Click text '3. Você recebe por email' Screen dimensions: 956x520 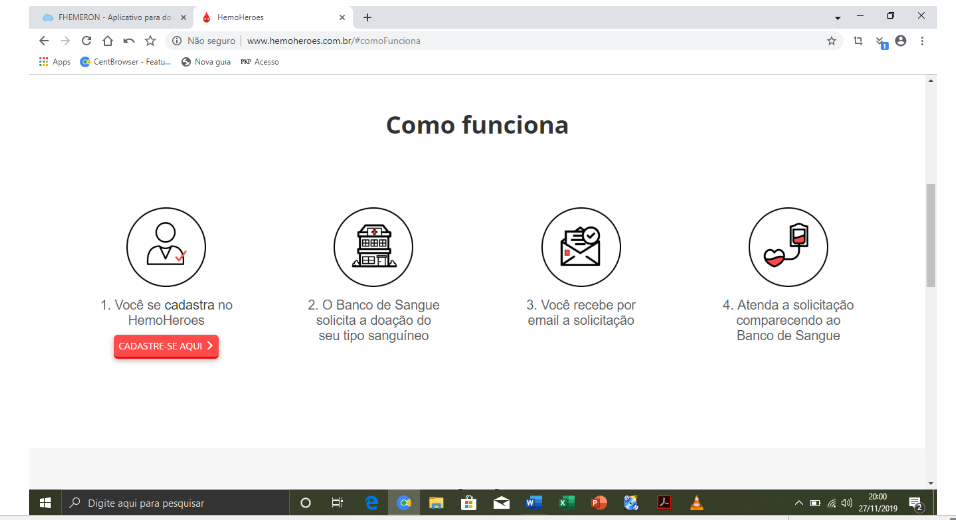(x=581, y=313)
